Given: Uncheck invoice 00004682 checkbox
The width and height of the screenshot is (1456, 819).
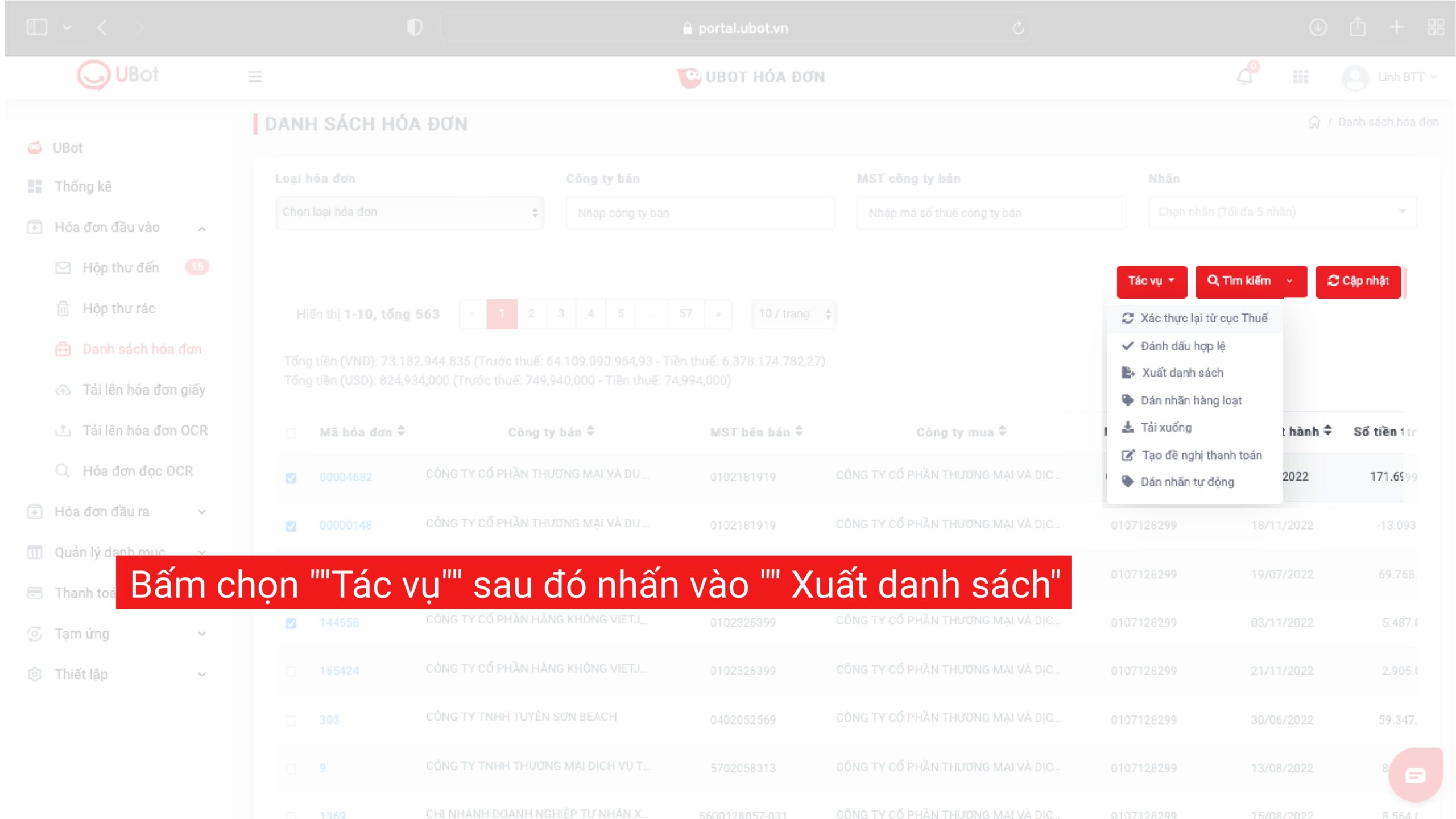Looking at the screenshot, I should [291, 478].
